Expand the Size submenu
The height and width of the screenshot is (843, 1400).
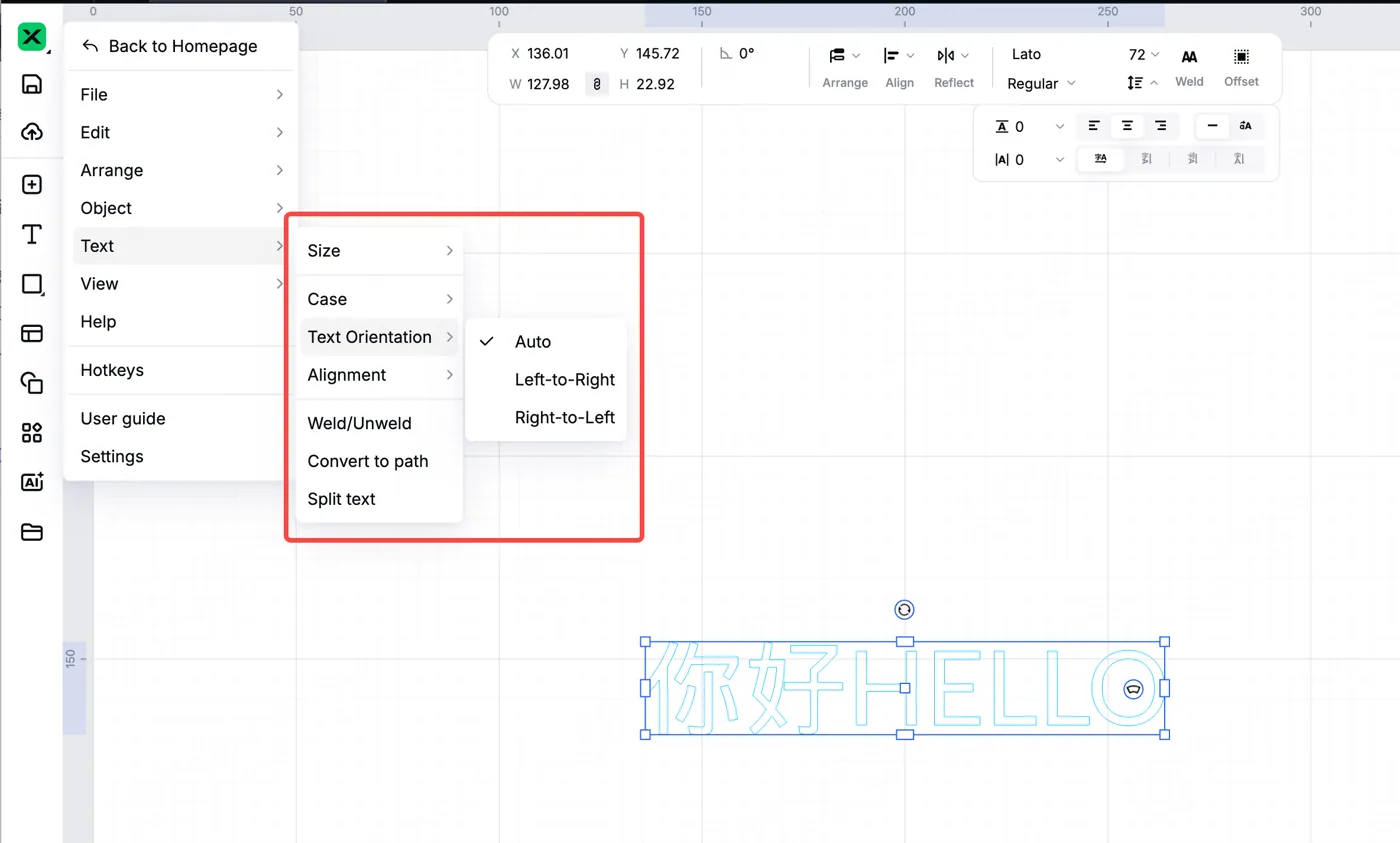pos(380,251)
